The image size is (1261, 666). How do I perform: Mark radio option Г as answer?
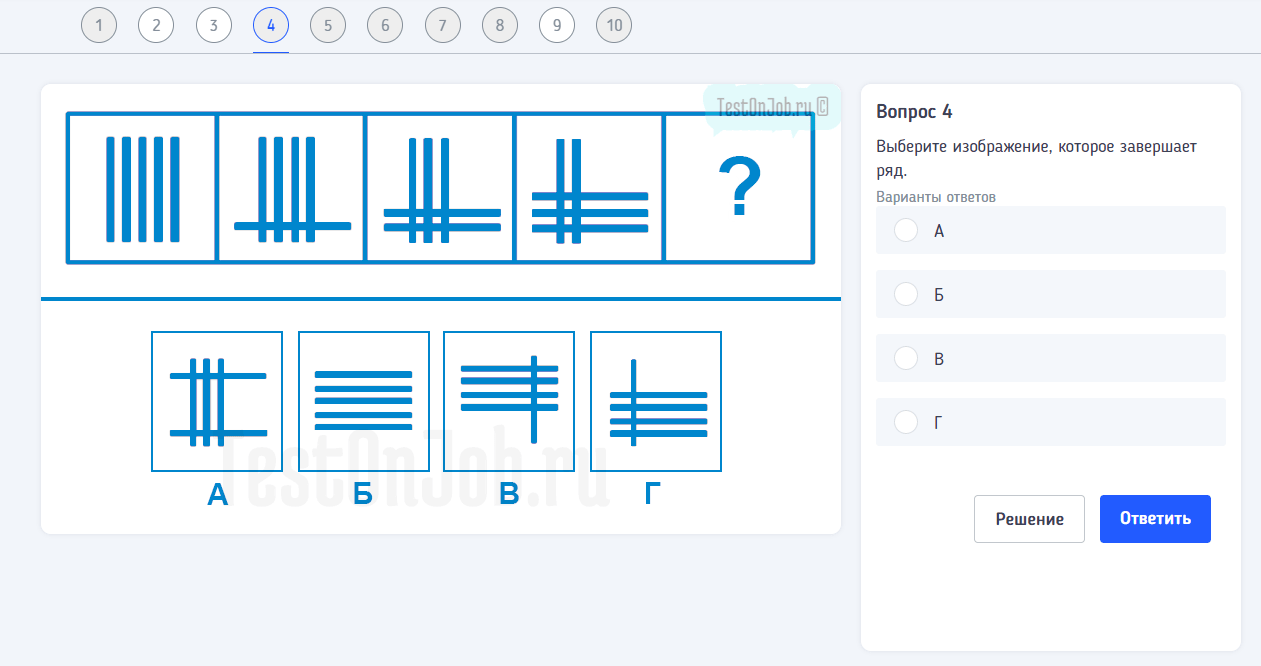pyautogui.click(x=906, y=422)
